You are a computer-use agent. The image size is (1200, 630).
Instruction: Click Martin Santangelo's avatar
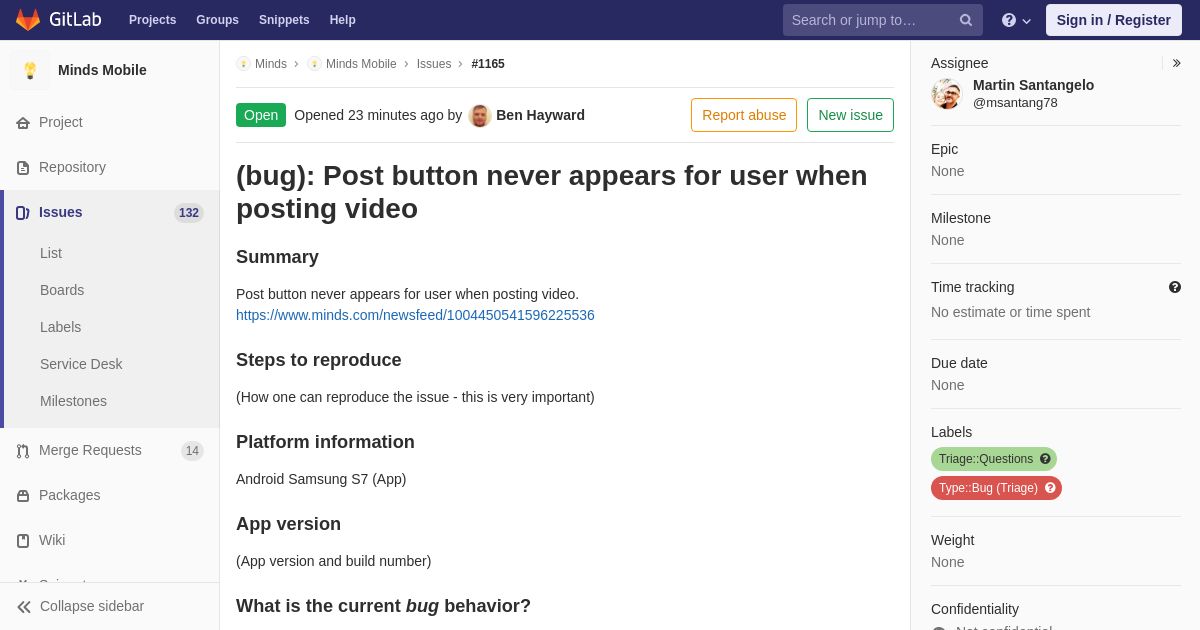946,94
